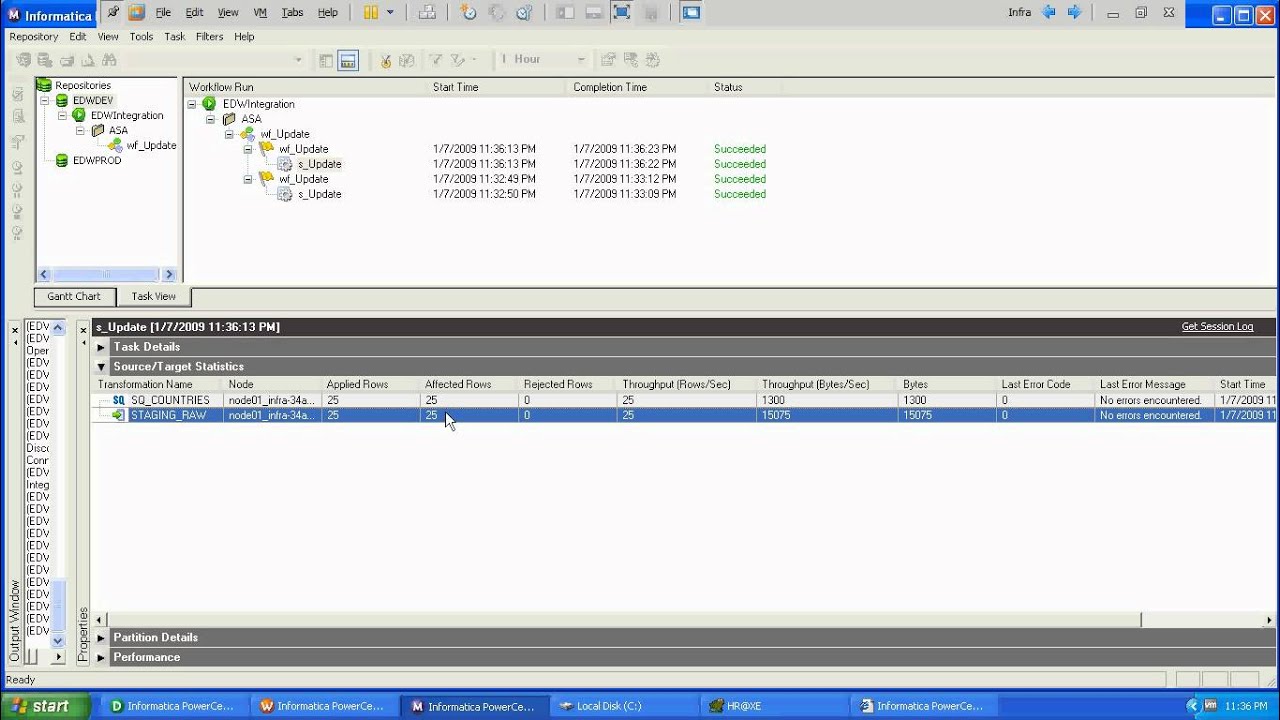Image resolution: width=1280 pixels, height=720 pixels.
Task: Open the VM Tabs menu
Action: click(292, 13)
